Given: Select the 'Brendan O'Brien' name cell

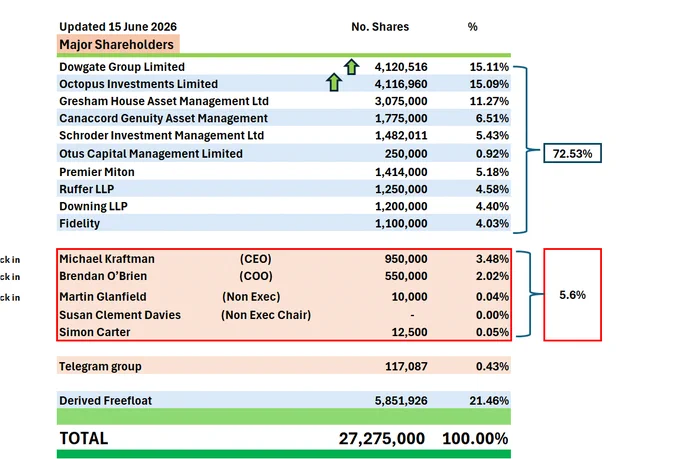Looking at the screenshot, I should tap(103, 276).
